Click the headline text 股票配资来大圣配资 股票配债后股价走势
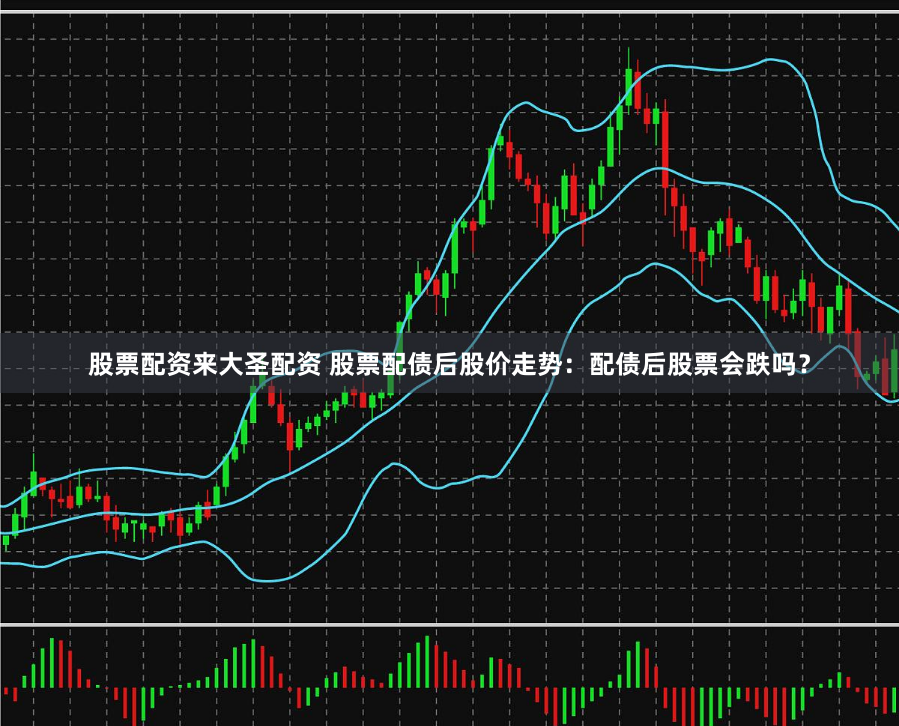The width and height of the screenshot is (899, 726). (324, 364)
